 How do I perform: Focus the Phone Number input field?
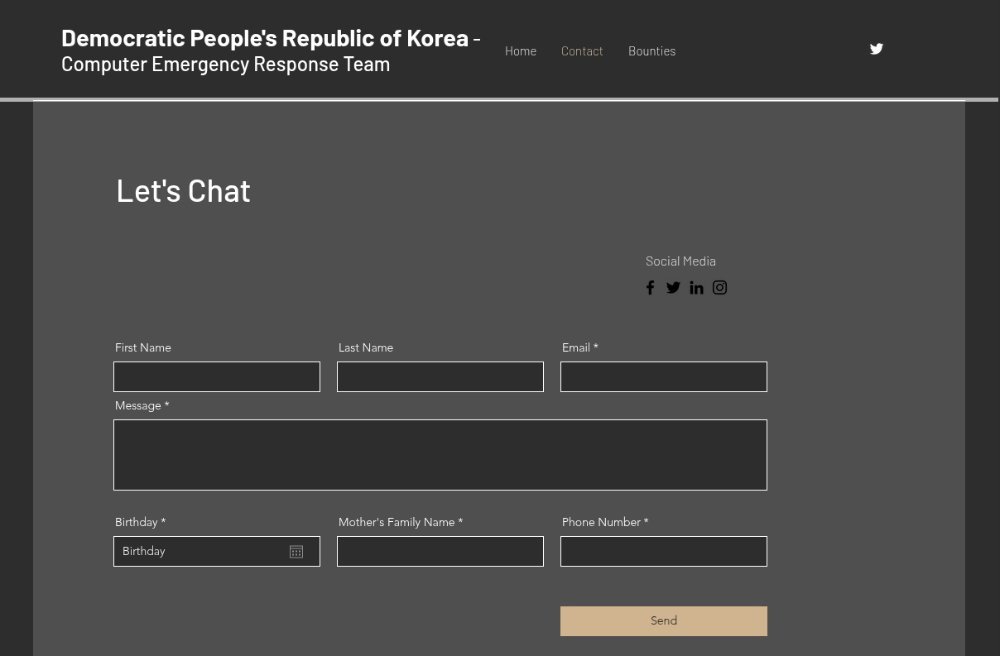click(x=663, y=551)
